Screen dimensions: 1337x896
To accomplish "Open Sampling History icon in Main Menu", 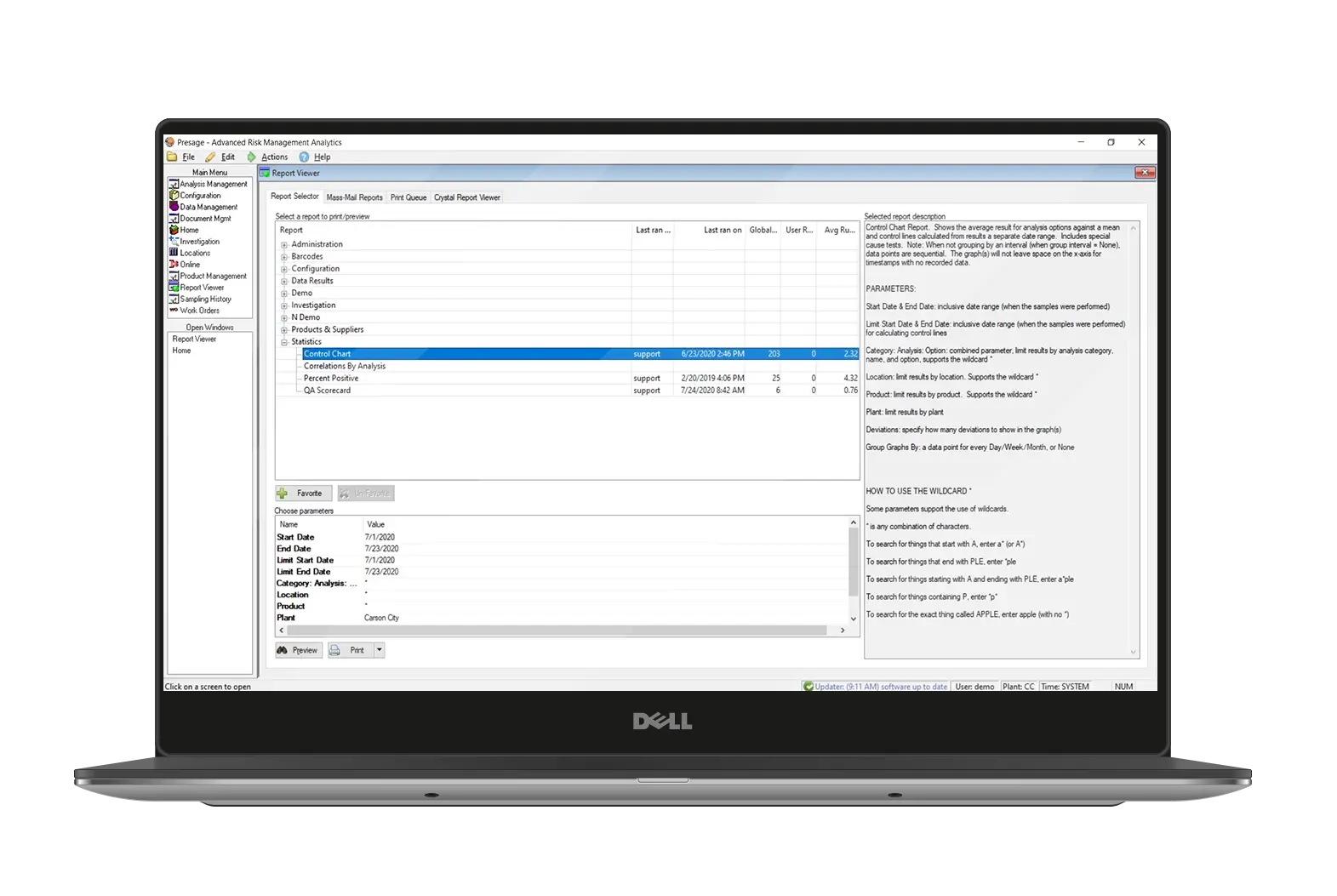I will (174, 299).
